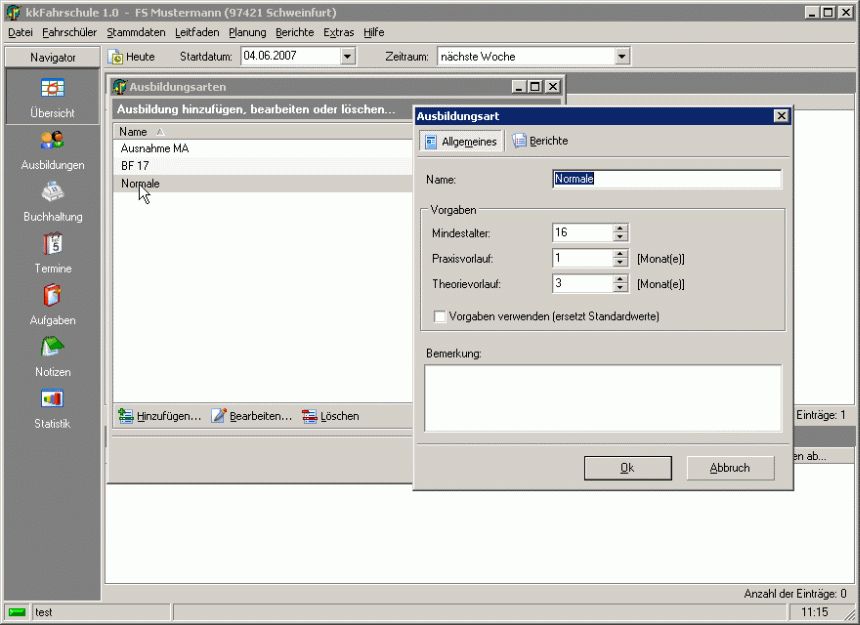Open the Stammdaten menu
The height and width of the screenshot is (625, 860).
pyautogui.click(x=136, y=32)
